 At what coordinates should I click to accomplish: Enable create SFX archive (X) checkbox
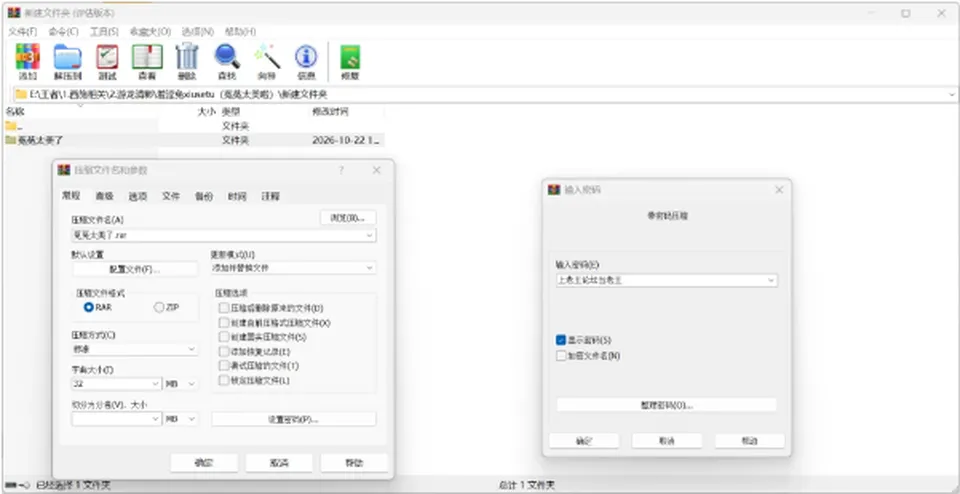(223, 322)
